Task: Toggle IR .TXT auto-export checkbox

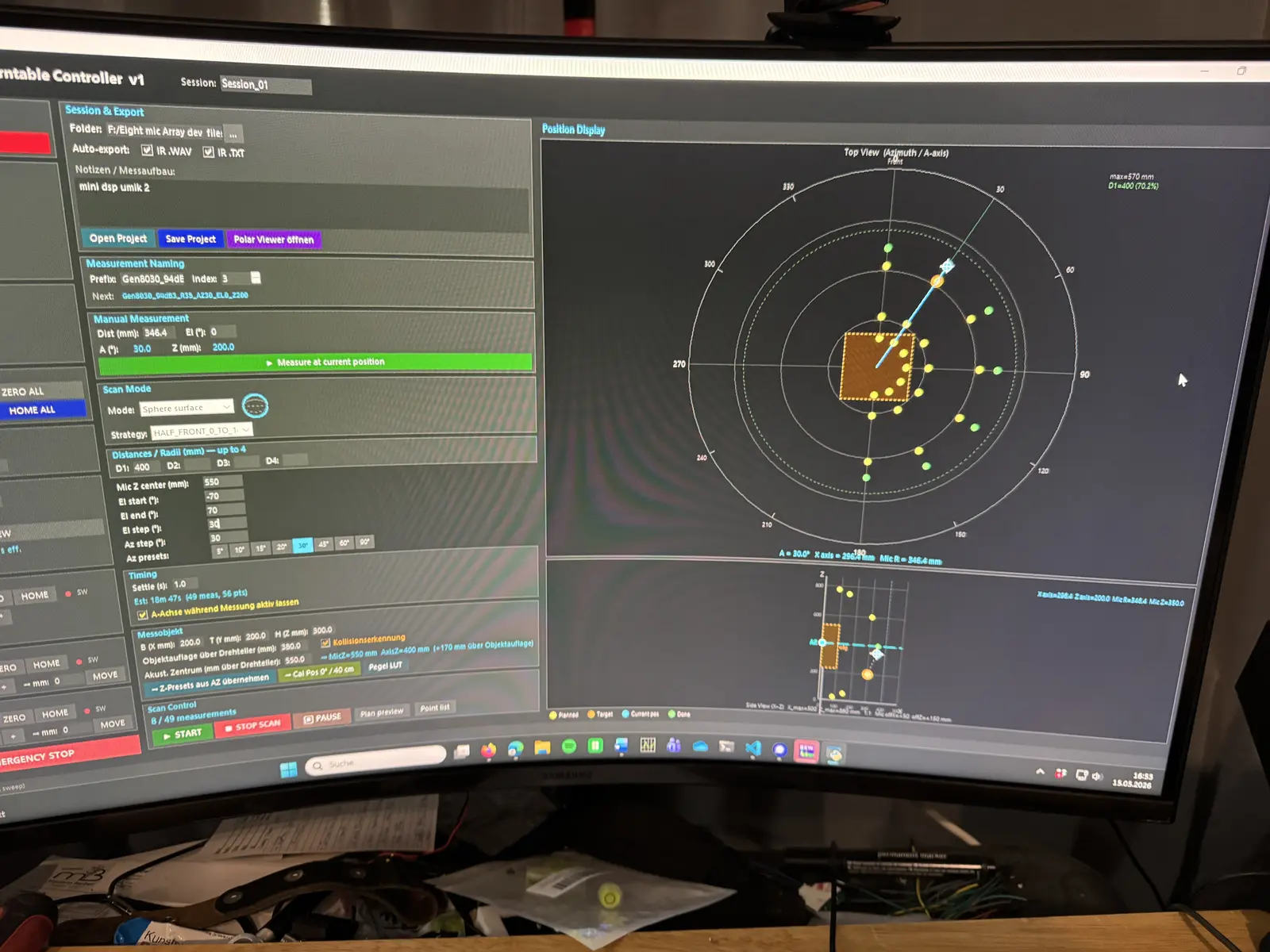Action: (x=209, y=152)
